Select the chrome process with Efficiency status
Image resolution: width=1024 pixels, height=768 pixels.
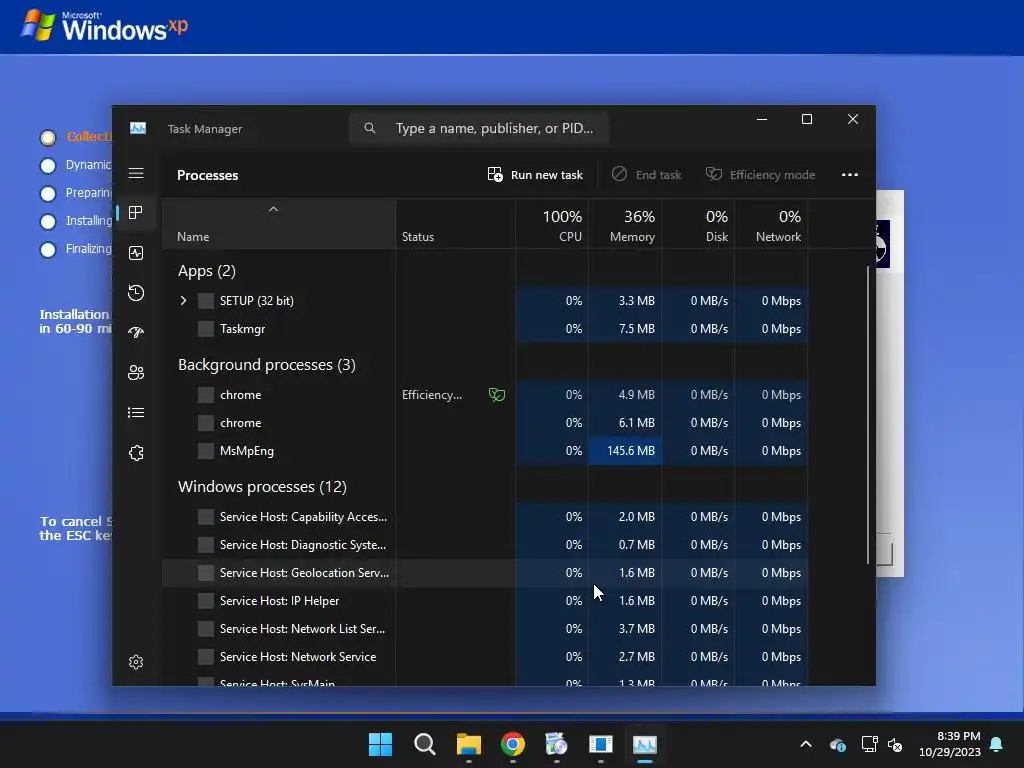pyautogui.click(x=485, y=394)
